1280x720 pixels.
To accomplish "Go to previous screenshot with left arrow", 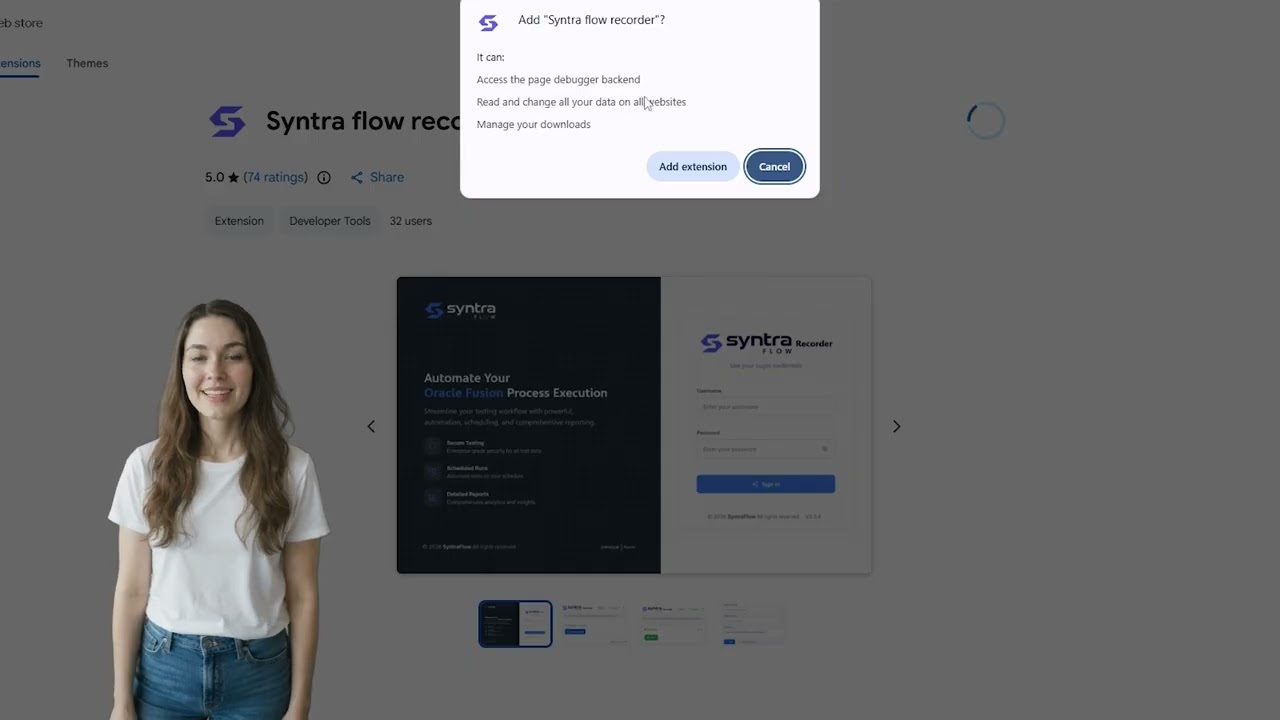I will pyautogui.click(x=371, y=426).
